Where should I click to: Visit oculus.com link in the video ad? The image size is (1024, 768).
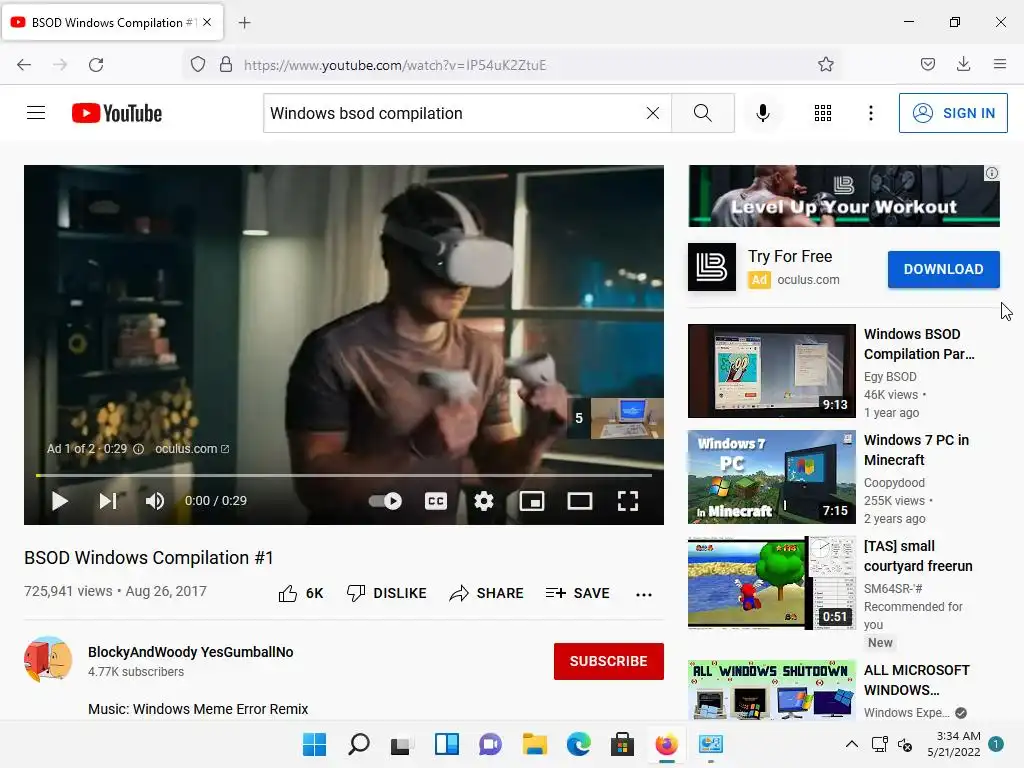click(191, 449)
